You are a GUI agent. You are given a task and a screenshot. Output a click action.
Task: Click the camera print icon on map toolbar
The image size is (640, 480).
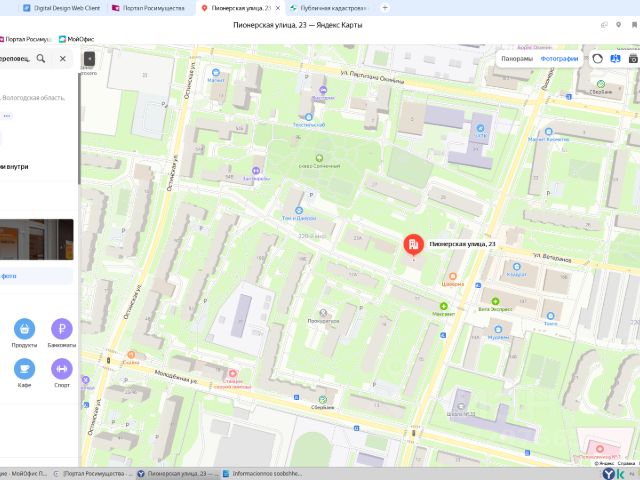pyautogui.click(x=633, y=59)
